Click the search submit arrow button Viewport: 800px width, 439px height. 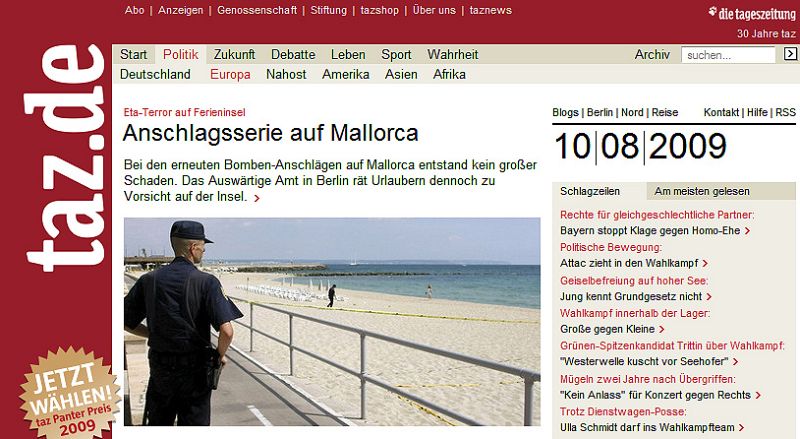(790, 54)
